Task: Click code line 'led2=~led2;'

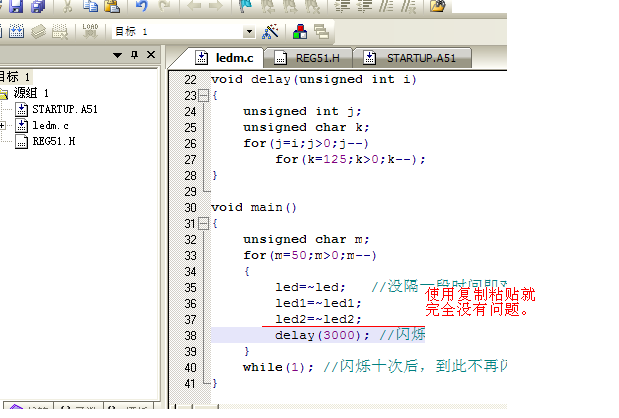Action: pos(318,319)
